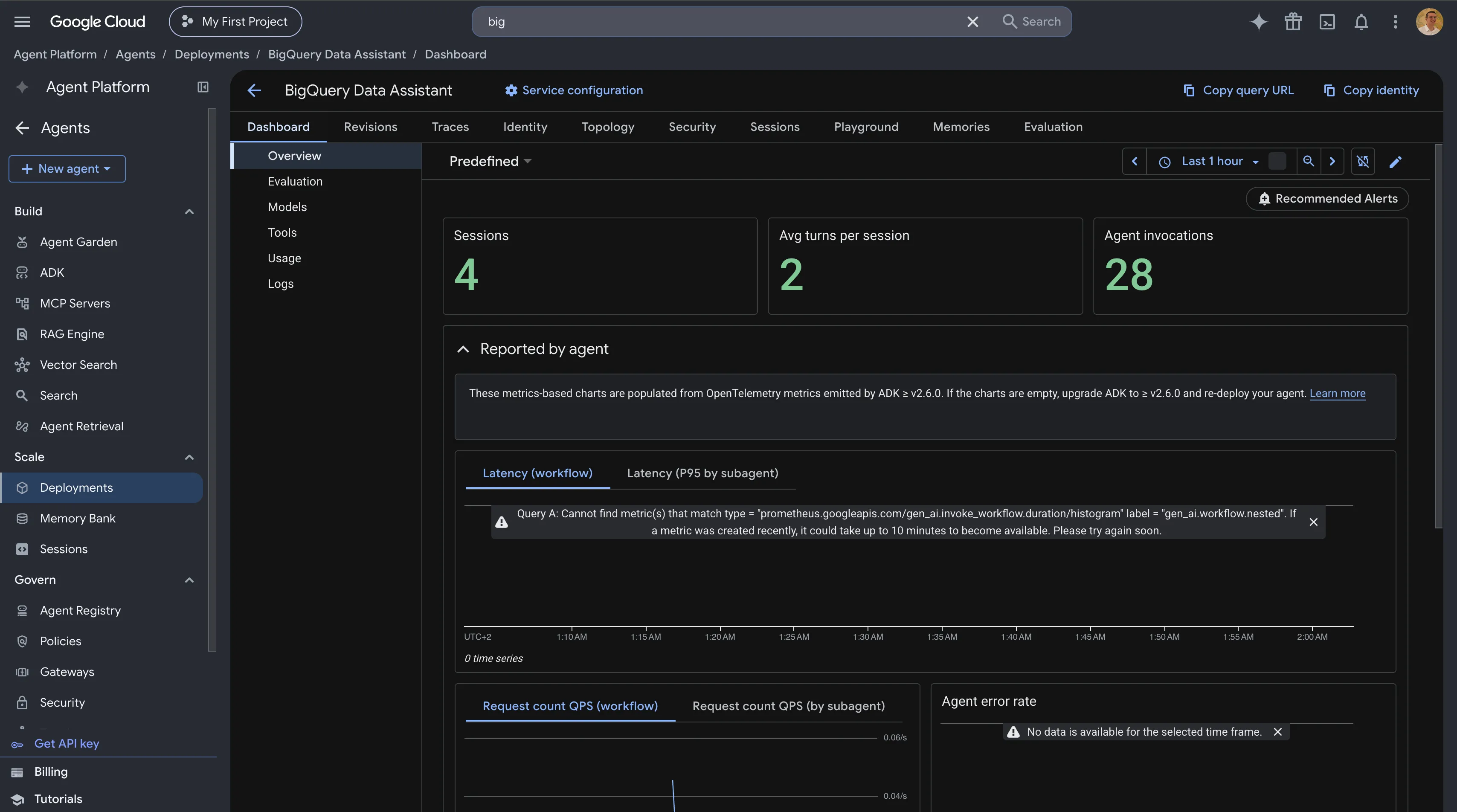
Task: Activate Cloud Shell terminal icon
Action: click(x=1327, y=21)
